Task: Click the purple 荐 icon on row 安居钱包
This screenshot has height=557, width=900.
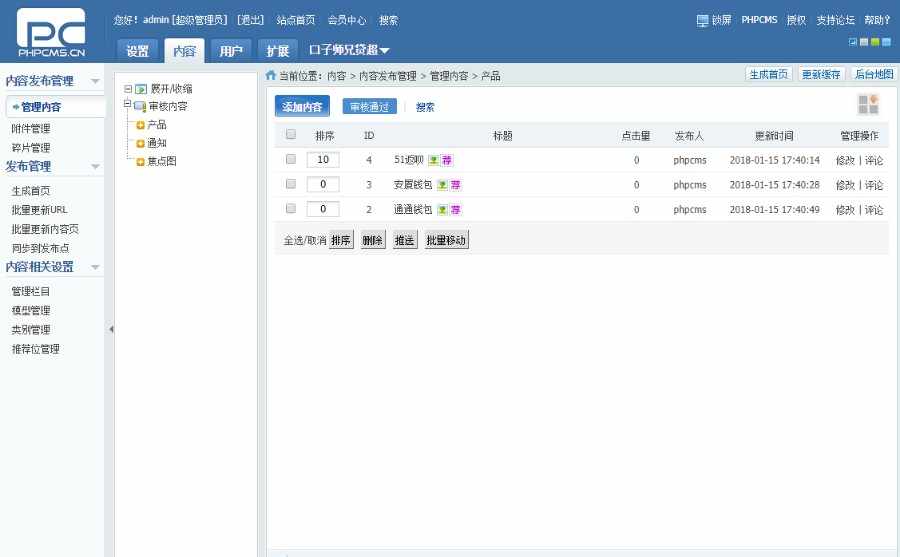Action: click(456, 185)
